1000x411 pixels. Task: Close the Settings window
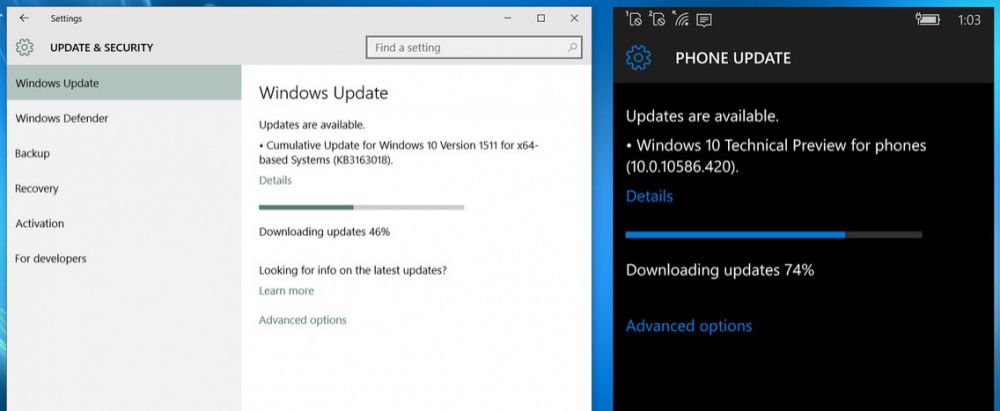(x=574, y=19)
